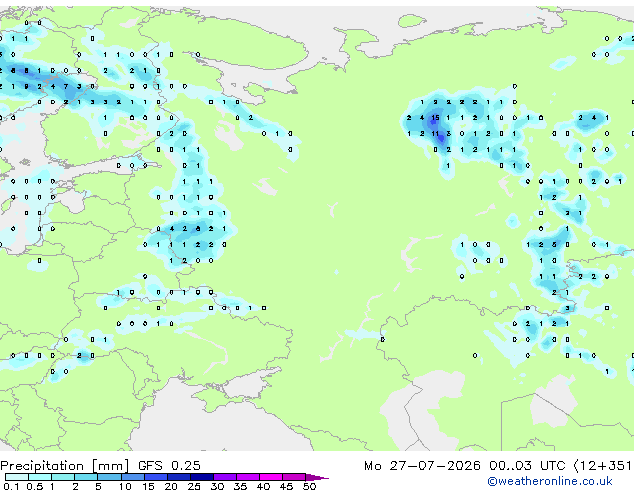The height and width of the screenshot is (490, 634).
Task: Click the "00..03 UTC" time label
Action: point(527,466)
